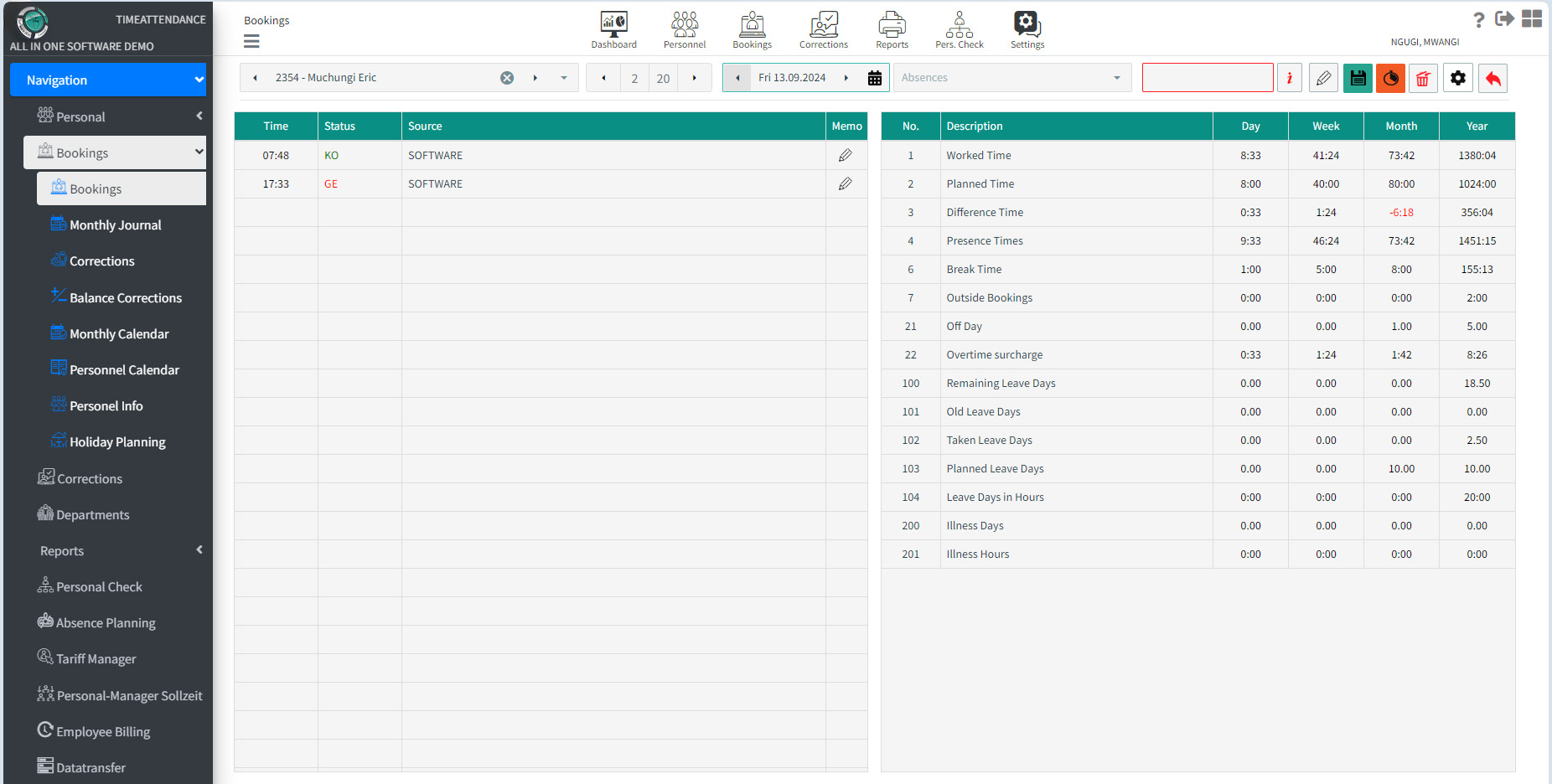Click the help question mark icon
Screen dimensions: 1552x784
click(1478, 19)
